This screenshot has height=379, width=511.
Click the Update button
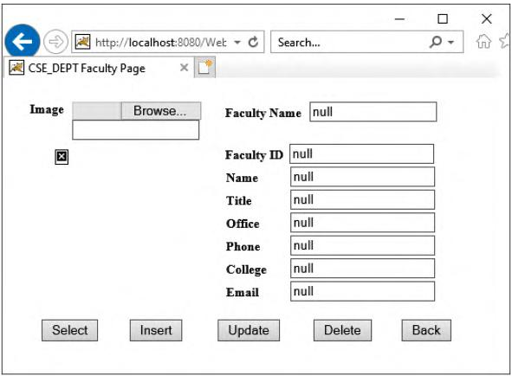pos(249,330)
